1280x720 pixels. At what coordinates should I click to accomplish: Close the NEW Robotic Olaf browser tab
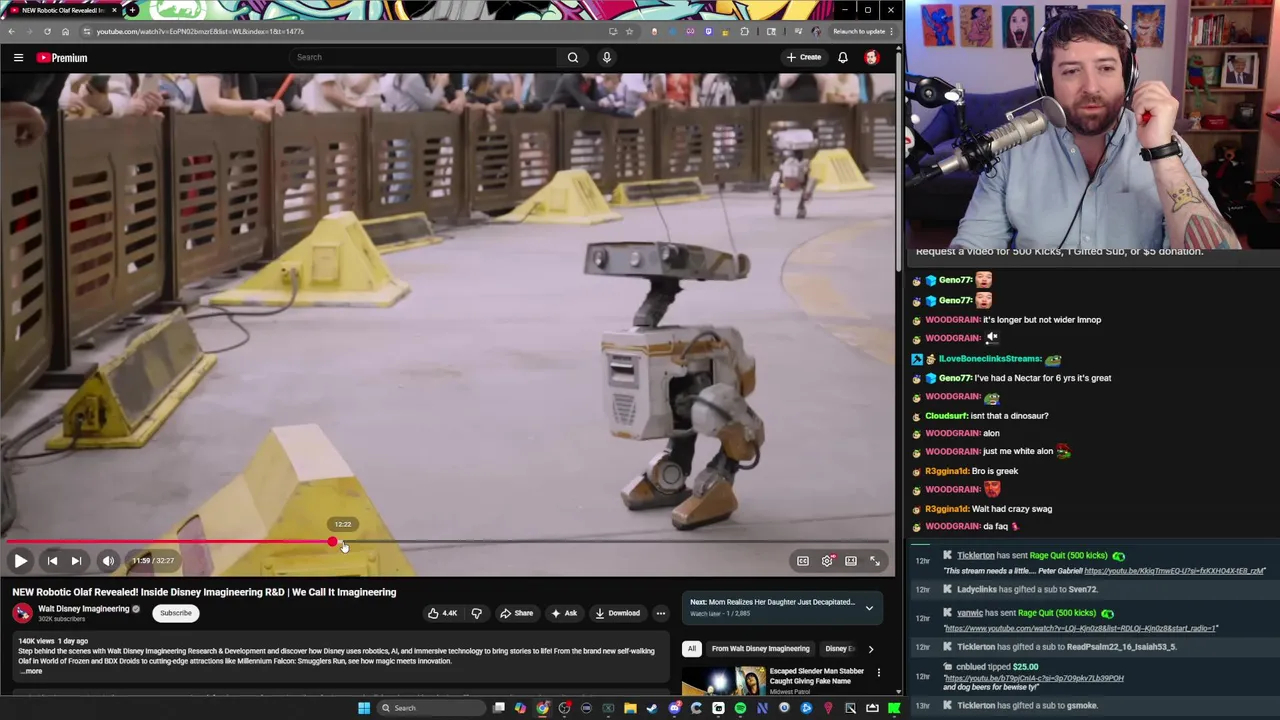[x=114, y=10]
